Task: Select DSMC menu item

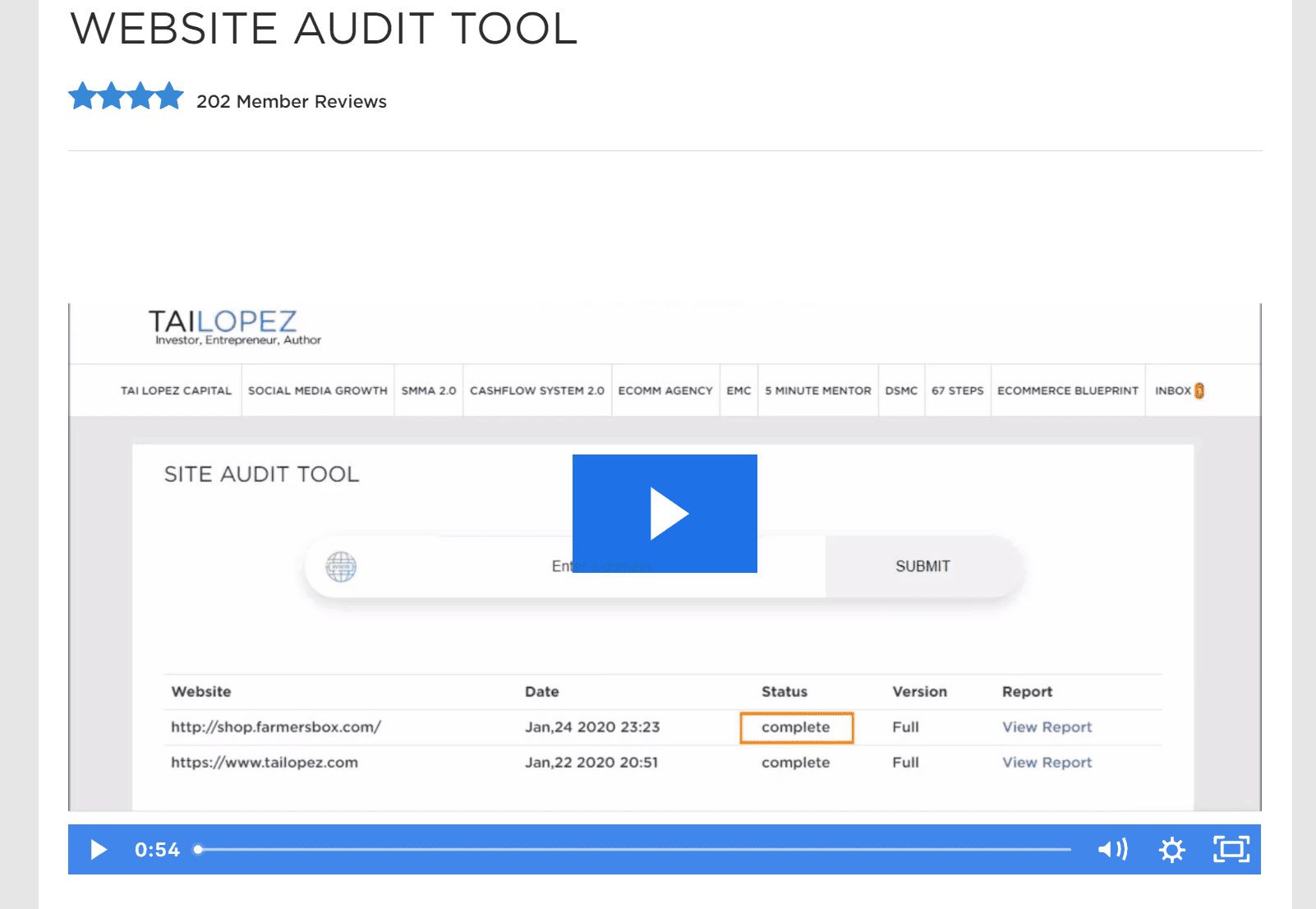Action: pyautogui.click(x=901, y=390)
